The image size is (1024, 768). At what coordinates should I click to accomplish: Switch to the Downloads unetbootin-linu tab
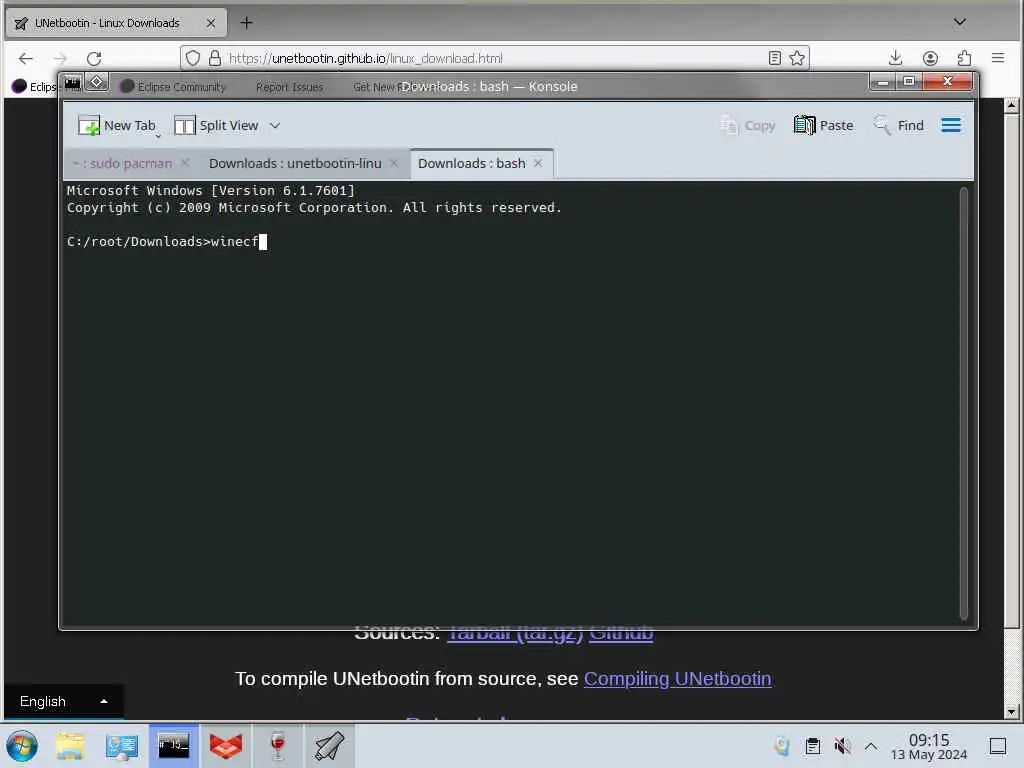[x=295, y=163]
